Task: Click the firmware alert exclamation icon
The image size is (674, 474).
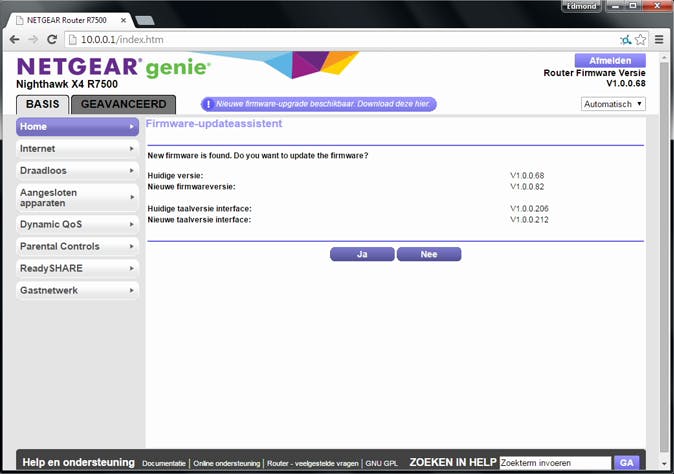Action: tap(208, 104)
